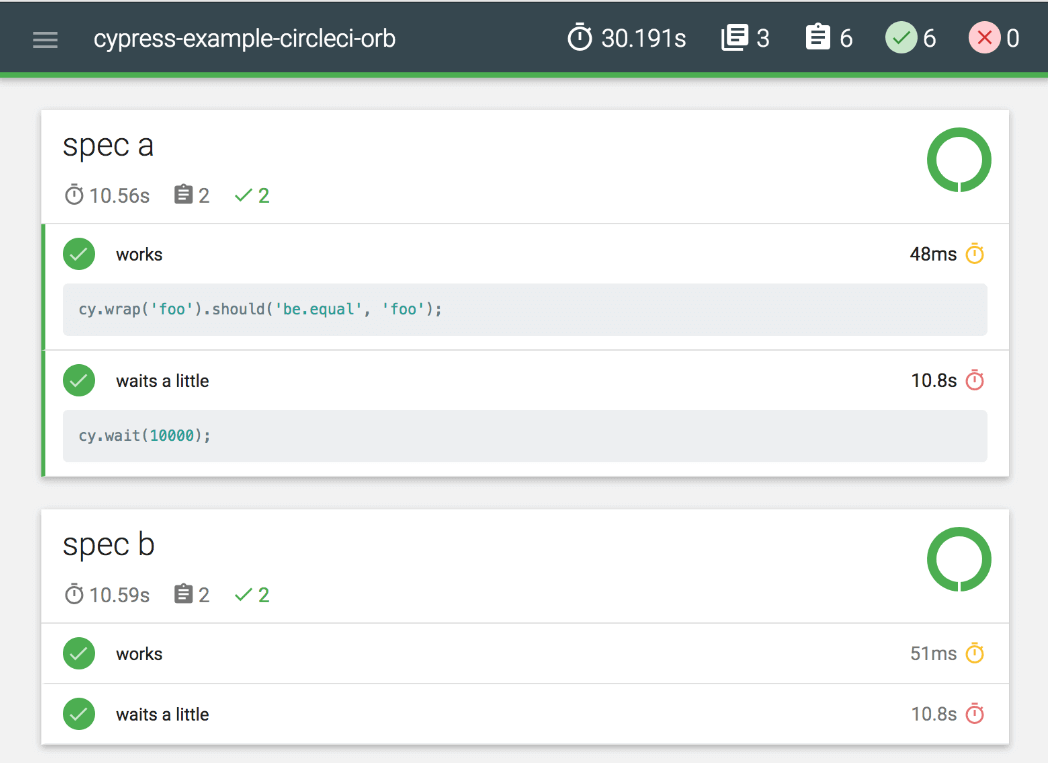Expand 'waits a little' test in spec b
The height and width of the screenshot is (763, 1048).
162,715
